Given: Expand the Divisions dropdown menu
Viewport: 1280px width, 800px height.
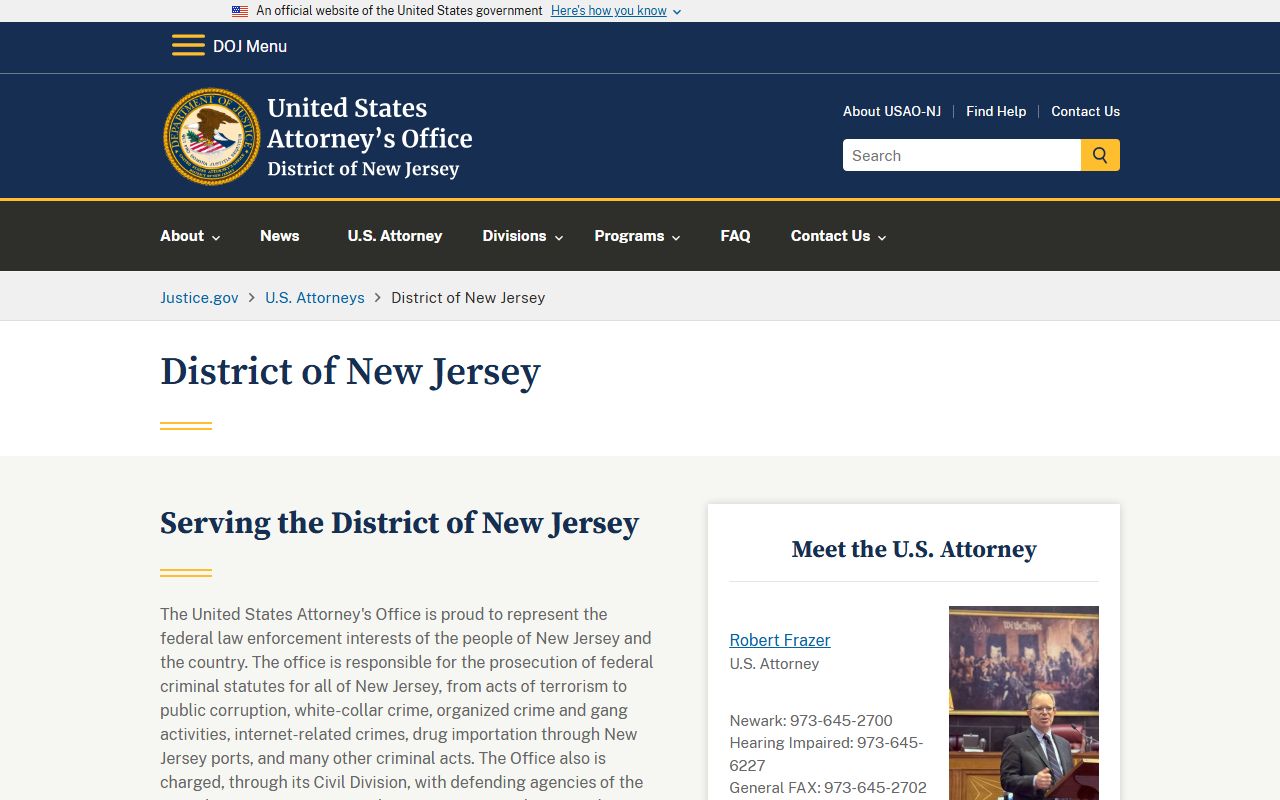Looking at the screenshot, I should coord(523,236).
